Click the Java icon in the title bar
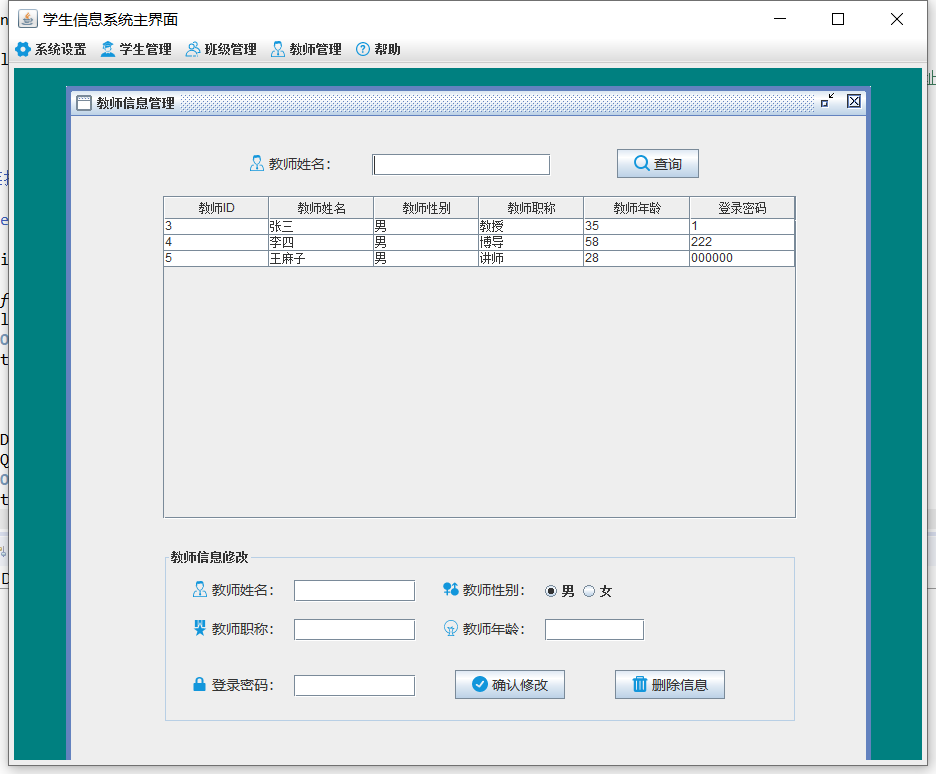The image size is (936, 774). point(27,19)
